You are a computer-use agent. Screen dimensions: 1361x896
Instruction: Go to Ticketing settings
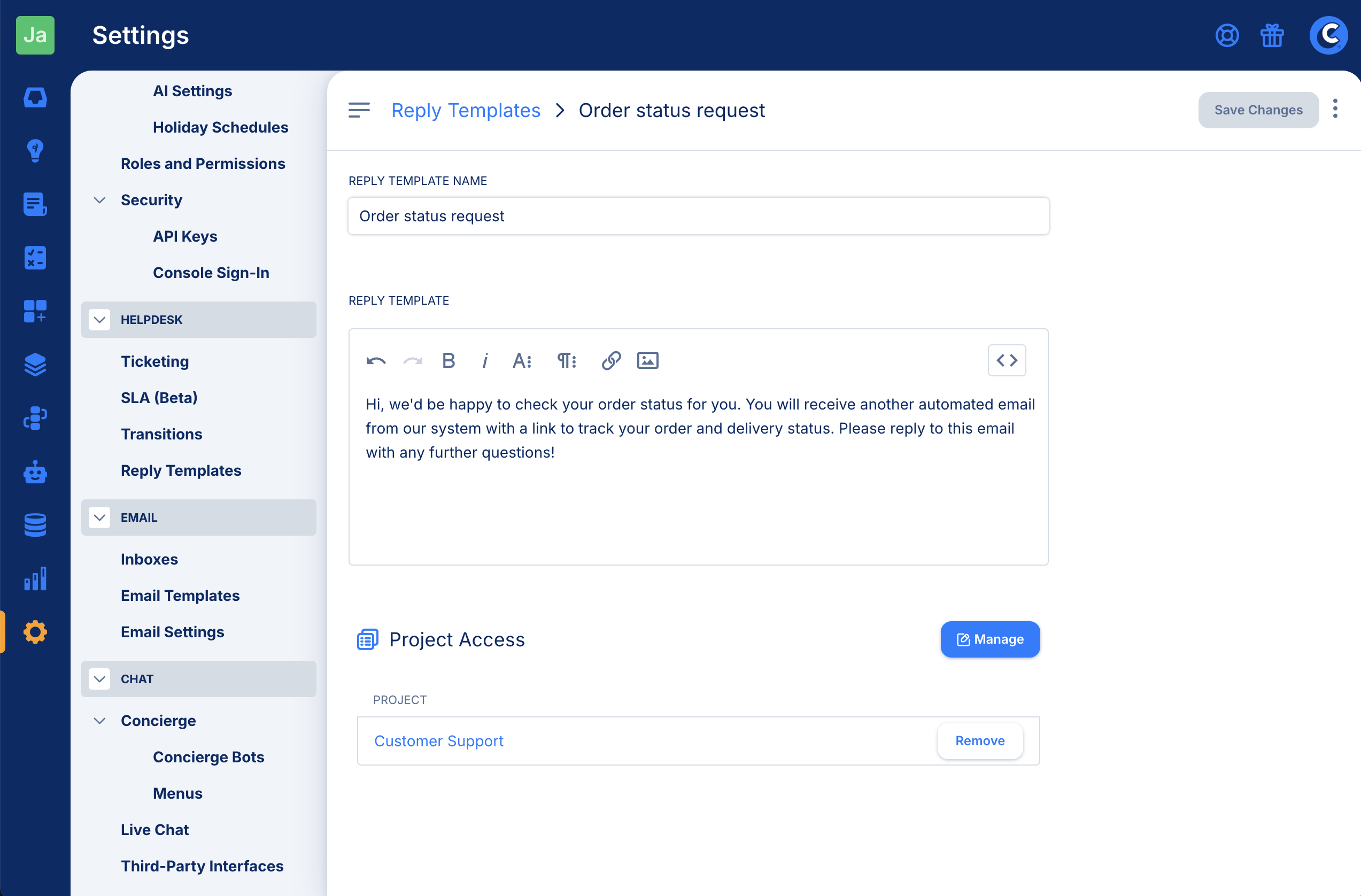[154, 361]
